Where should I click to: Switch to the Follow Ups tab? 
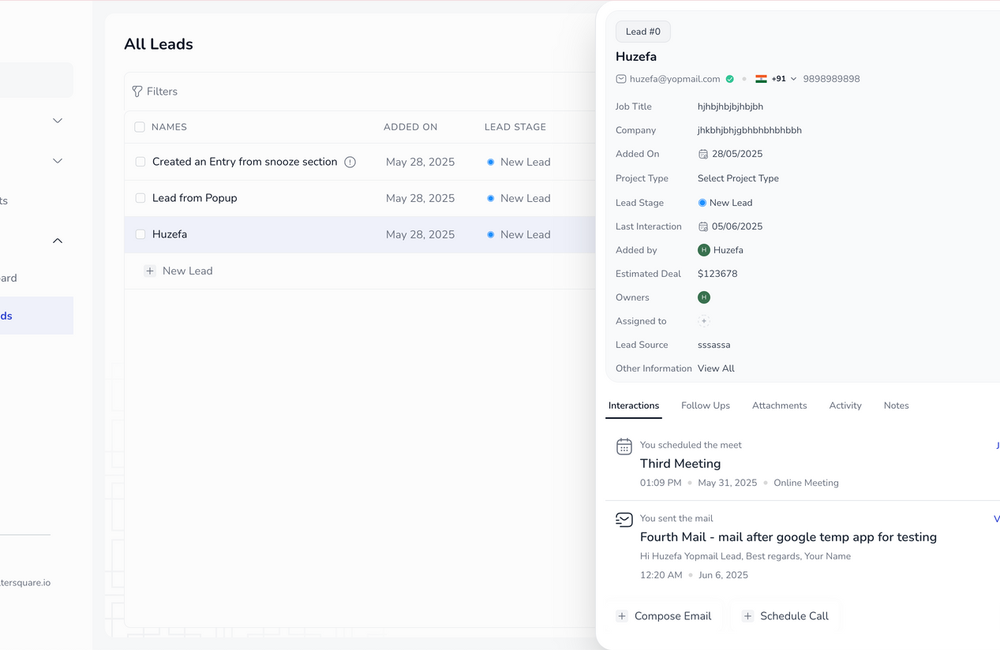[x=705, y=406]
